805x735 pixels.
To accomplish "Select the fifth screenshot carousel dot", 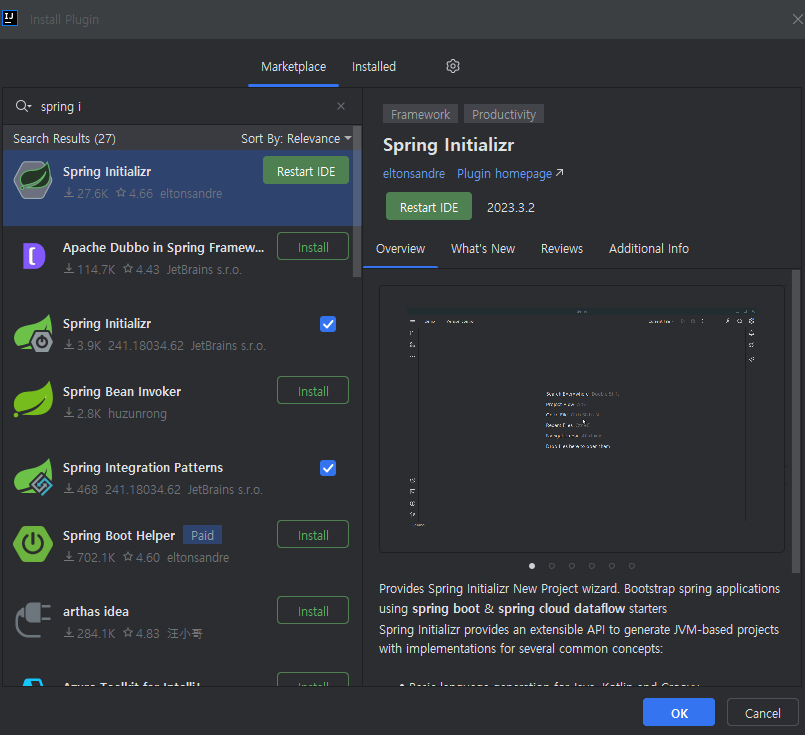I will point(612,566).
